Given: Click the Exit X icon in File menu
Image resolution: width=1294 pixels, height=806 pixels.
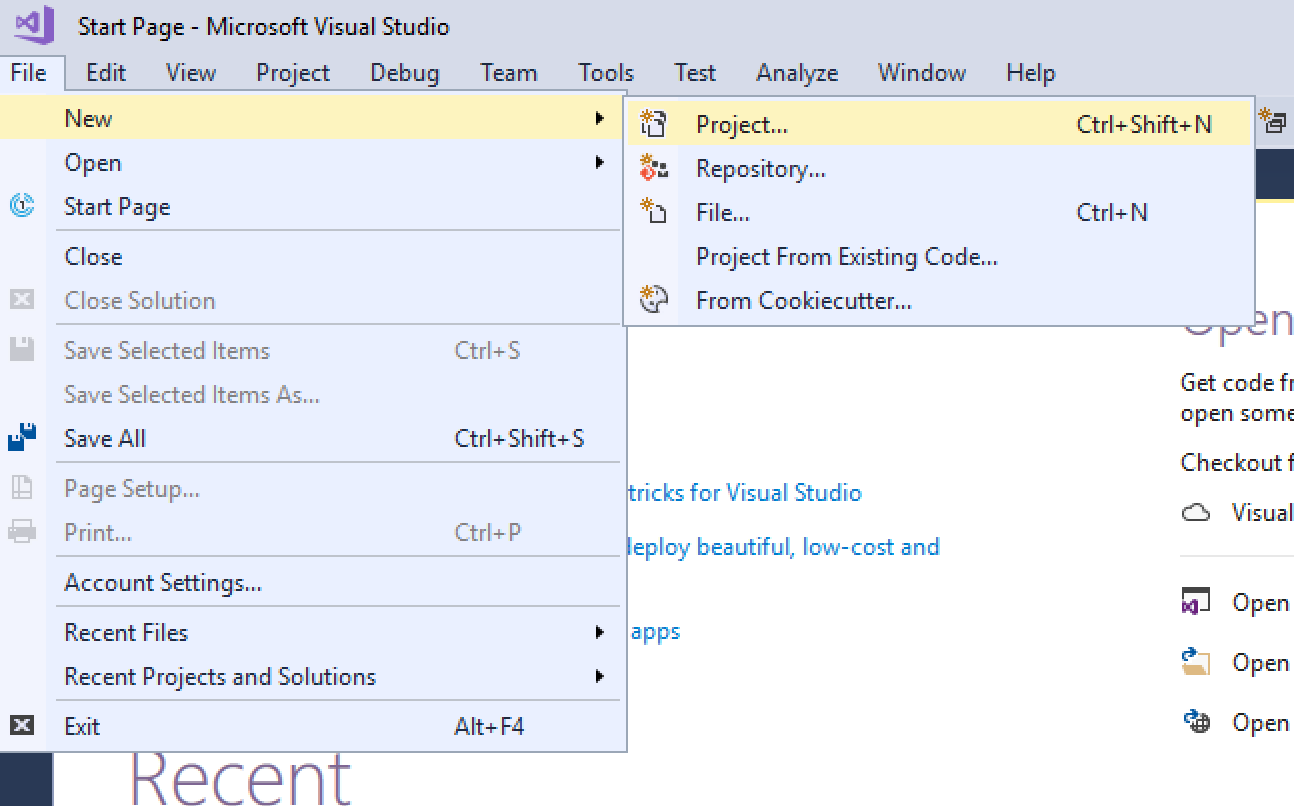Looking at the screenshot, I should (22, 726).
